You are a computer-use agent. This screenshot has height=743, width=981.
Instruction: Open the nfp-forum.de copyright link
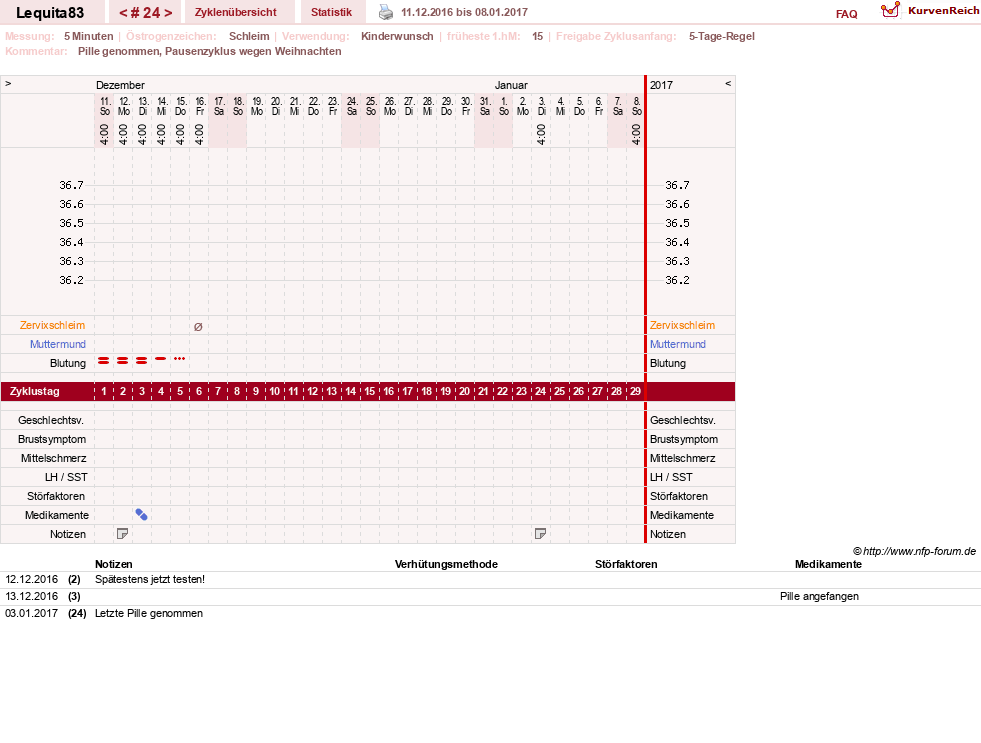pos(914,551)
